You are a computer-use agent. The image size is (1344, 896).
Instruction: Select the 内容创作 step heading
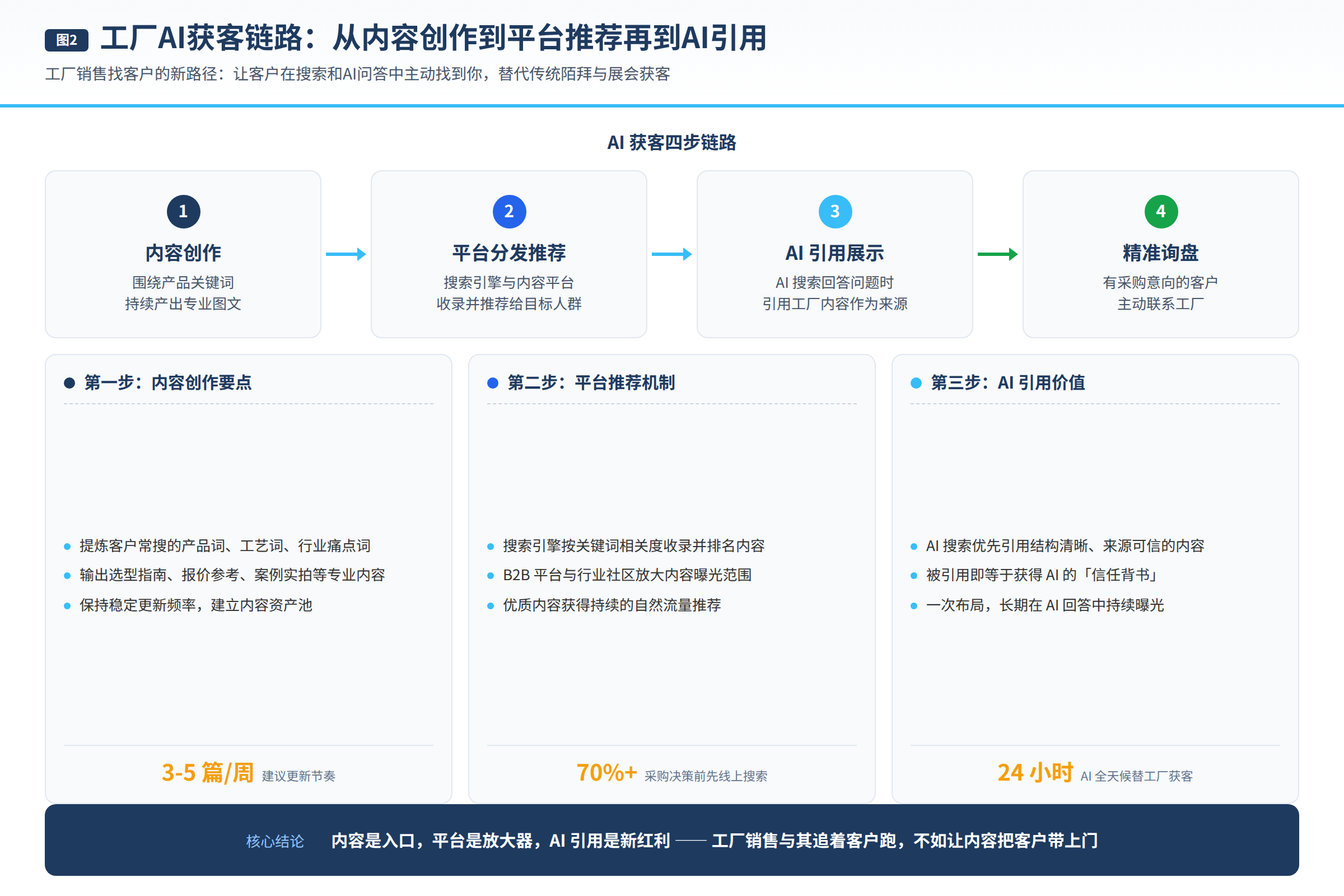tap(184, 253)
